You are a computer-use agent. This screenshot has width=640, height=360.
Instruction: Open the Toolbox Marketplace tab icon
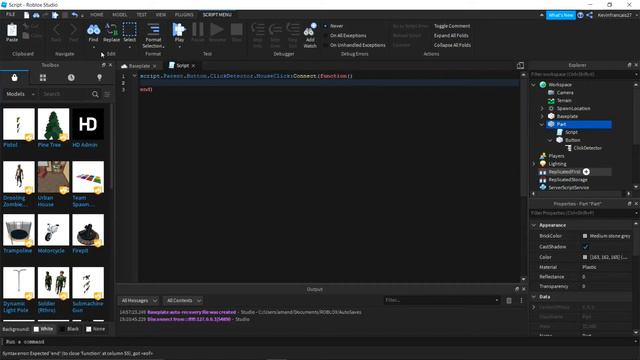click(x=15, y=78)
